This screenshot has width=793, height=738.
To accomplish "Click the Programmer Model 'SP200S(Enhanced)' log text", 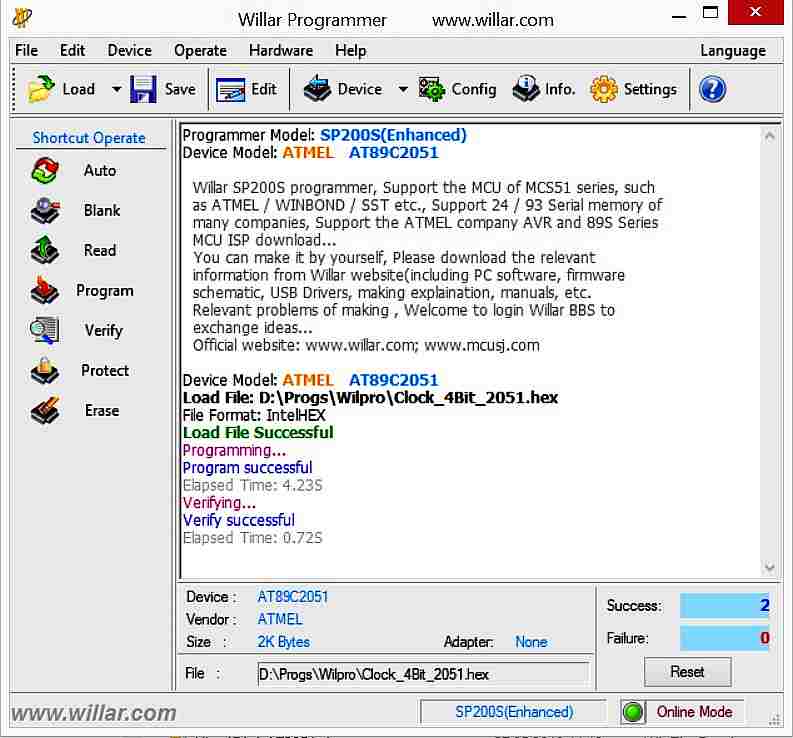I will [393, 135].
